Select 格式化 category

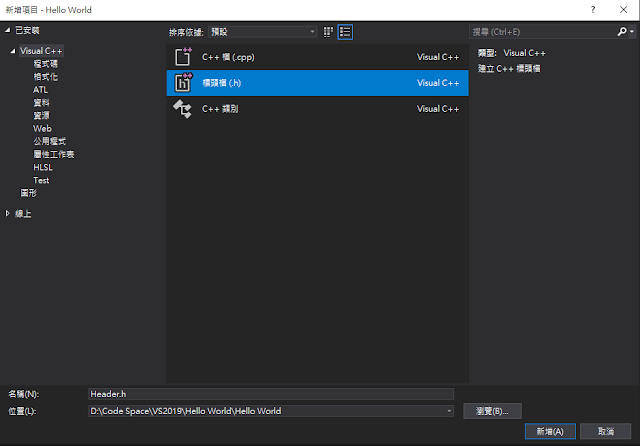pyautogui.click(x=45, y=77)
